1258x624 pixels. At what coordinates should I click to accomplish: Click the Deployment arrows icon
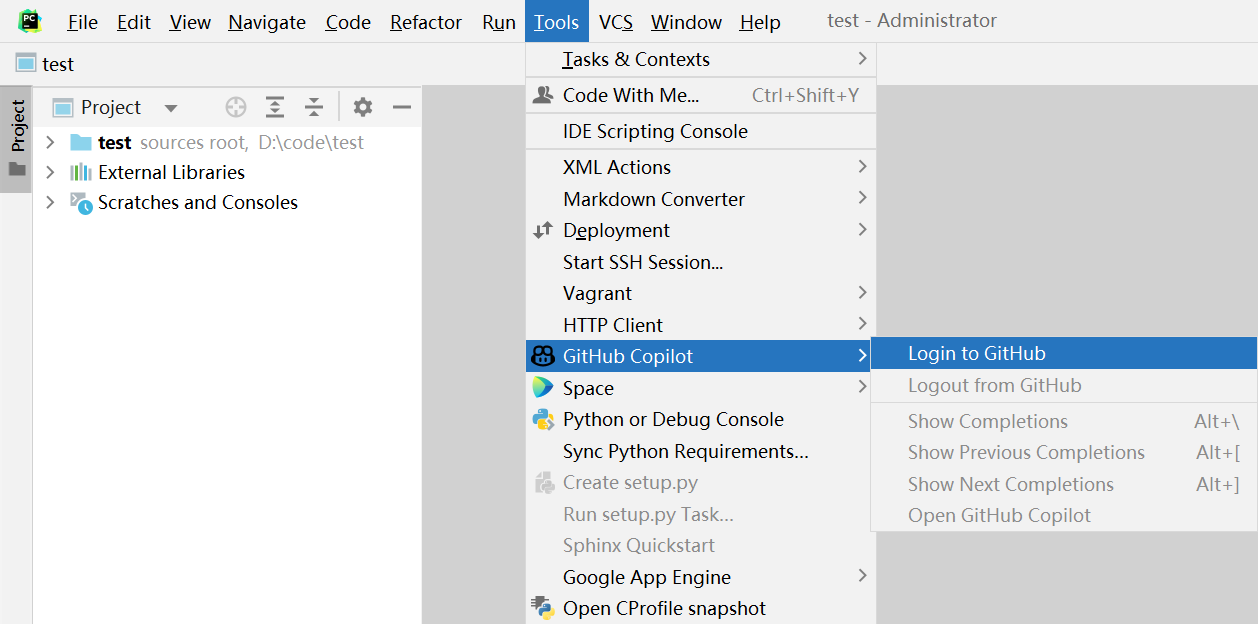click(543, 230)
